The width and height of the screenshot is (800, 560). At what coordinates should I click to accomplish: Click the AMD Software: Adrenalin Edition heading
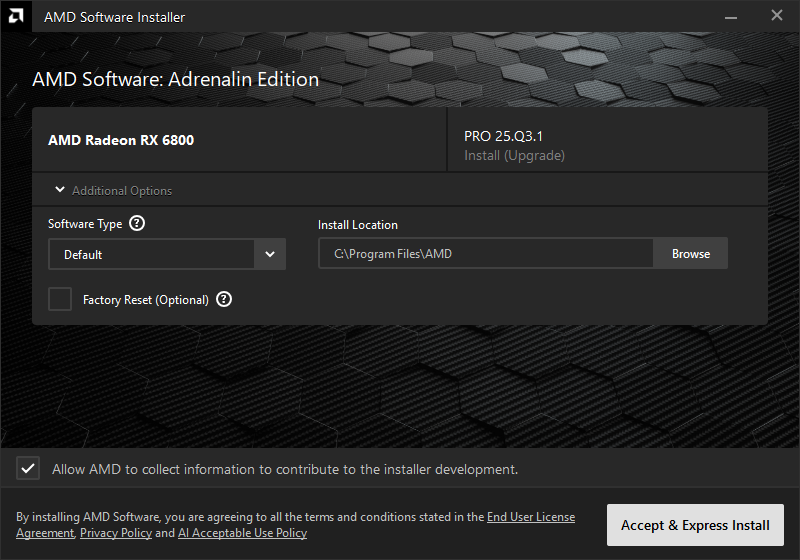[176, 80]
